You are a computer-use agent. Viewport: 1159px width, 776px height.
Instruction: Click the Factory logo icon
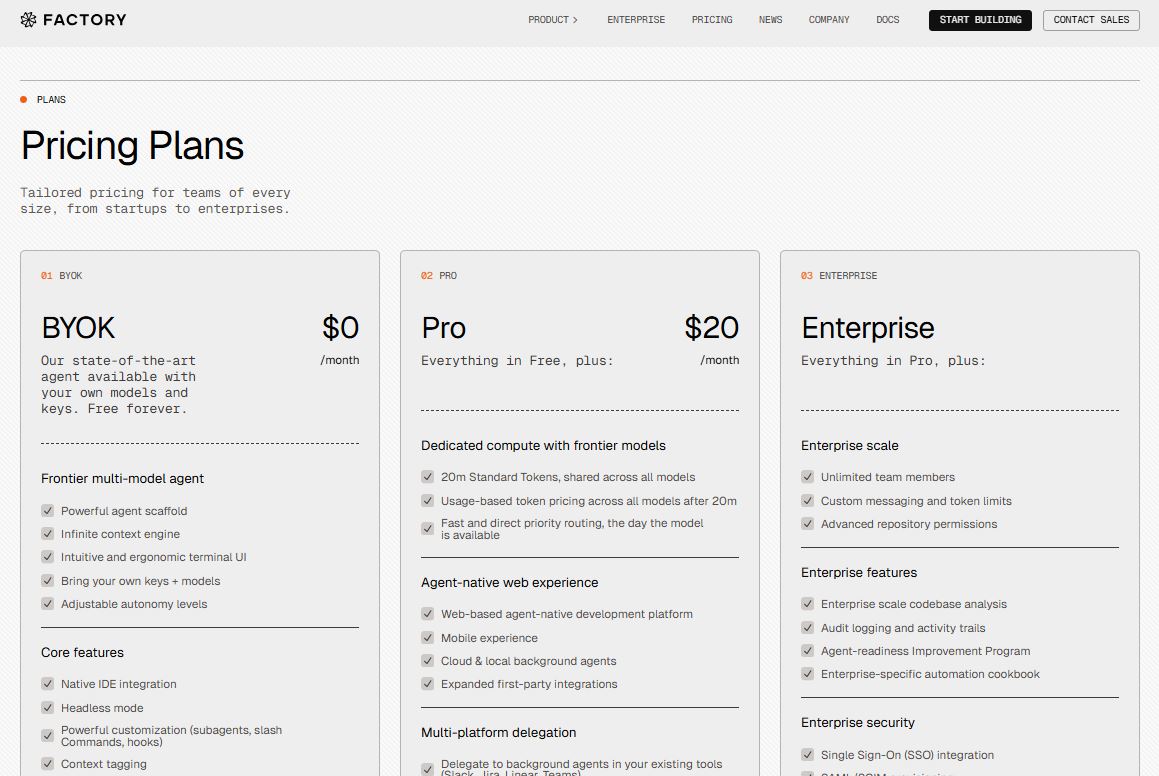click(28, 20)
